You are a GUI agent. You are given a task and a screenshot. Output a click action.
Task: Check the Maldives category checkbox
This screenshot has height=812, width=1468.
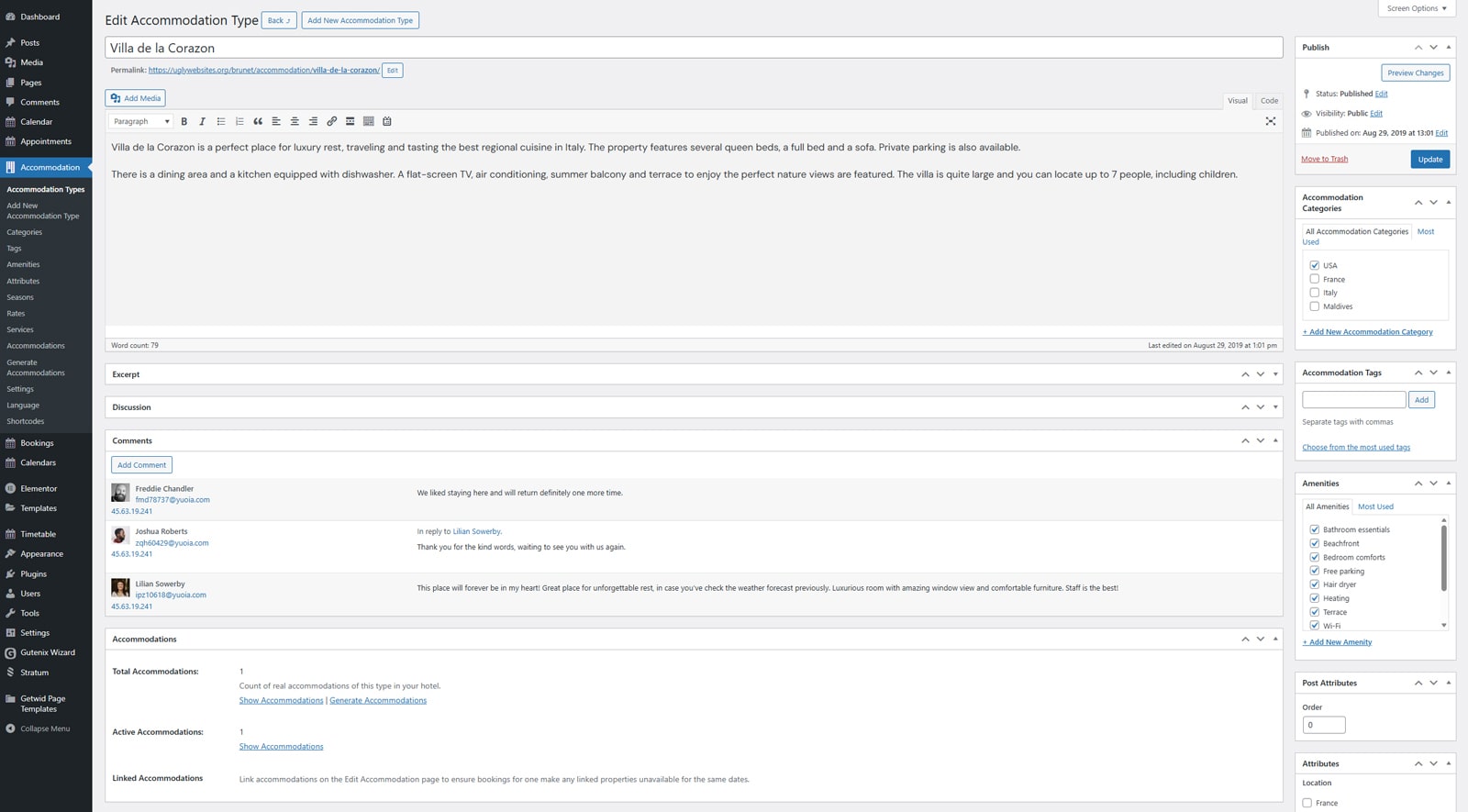pos(1315,306)
